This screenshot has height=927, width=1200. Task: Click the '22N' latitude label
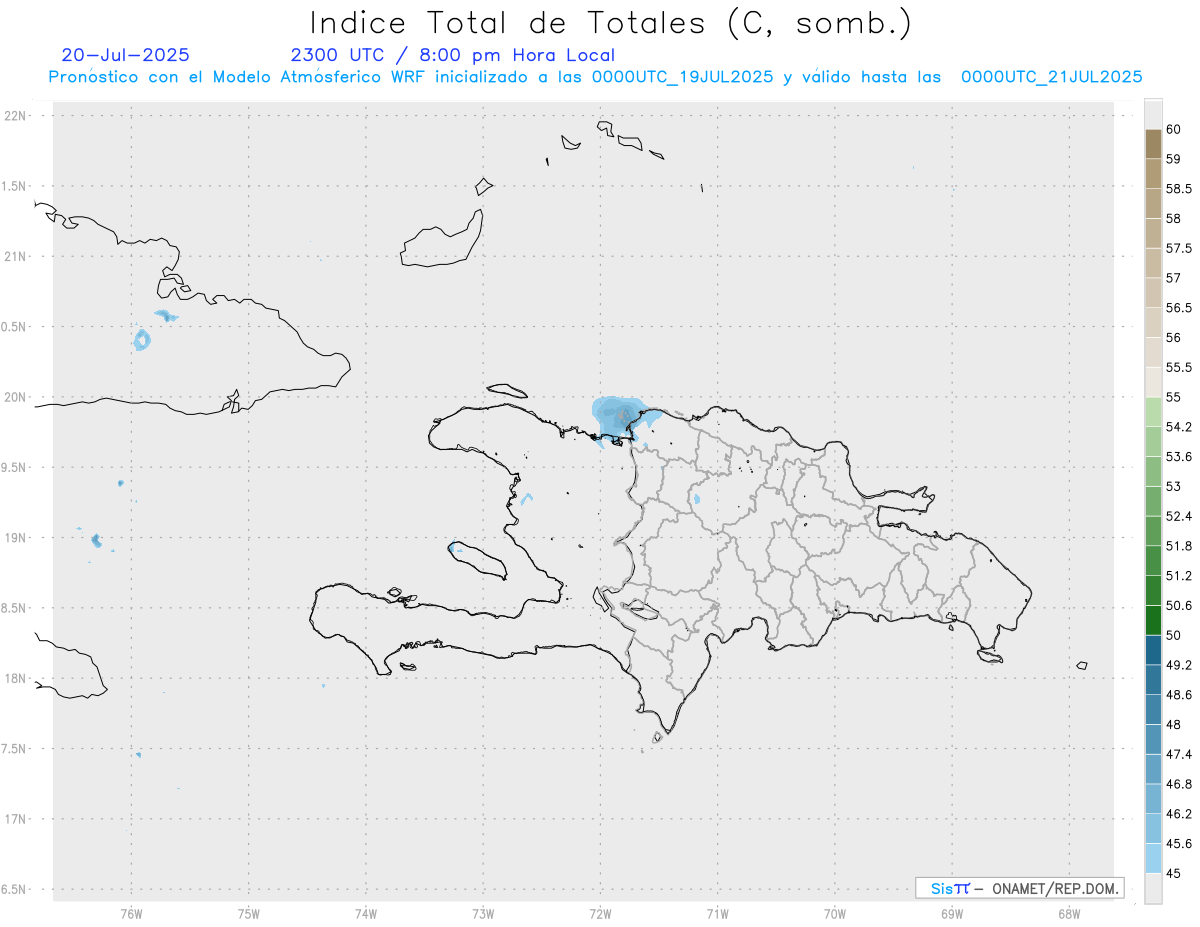tap(16, 116)
